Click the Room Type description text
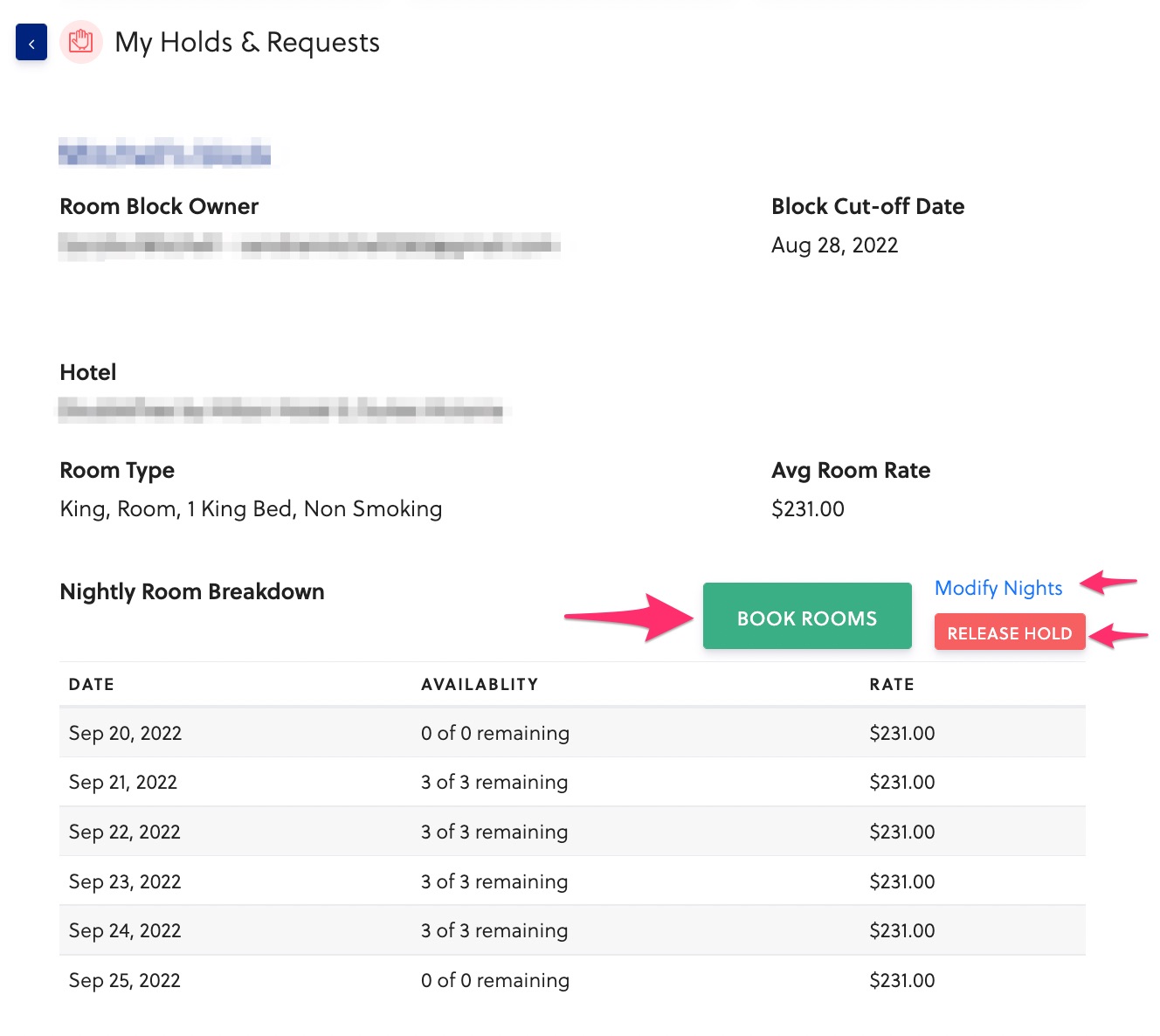Screen dimensions: 1160x1036 coord(251,508)
